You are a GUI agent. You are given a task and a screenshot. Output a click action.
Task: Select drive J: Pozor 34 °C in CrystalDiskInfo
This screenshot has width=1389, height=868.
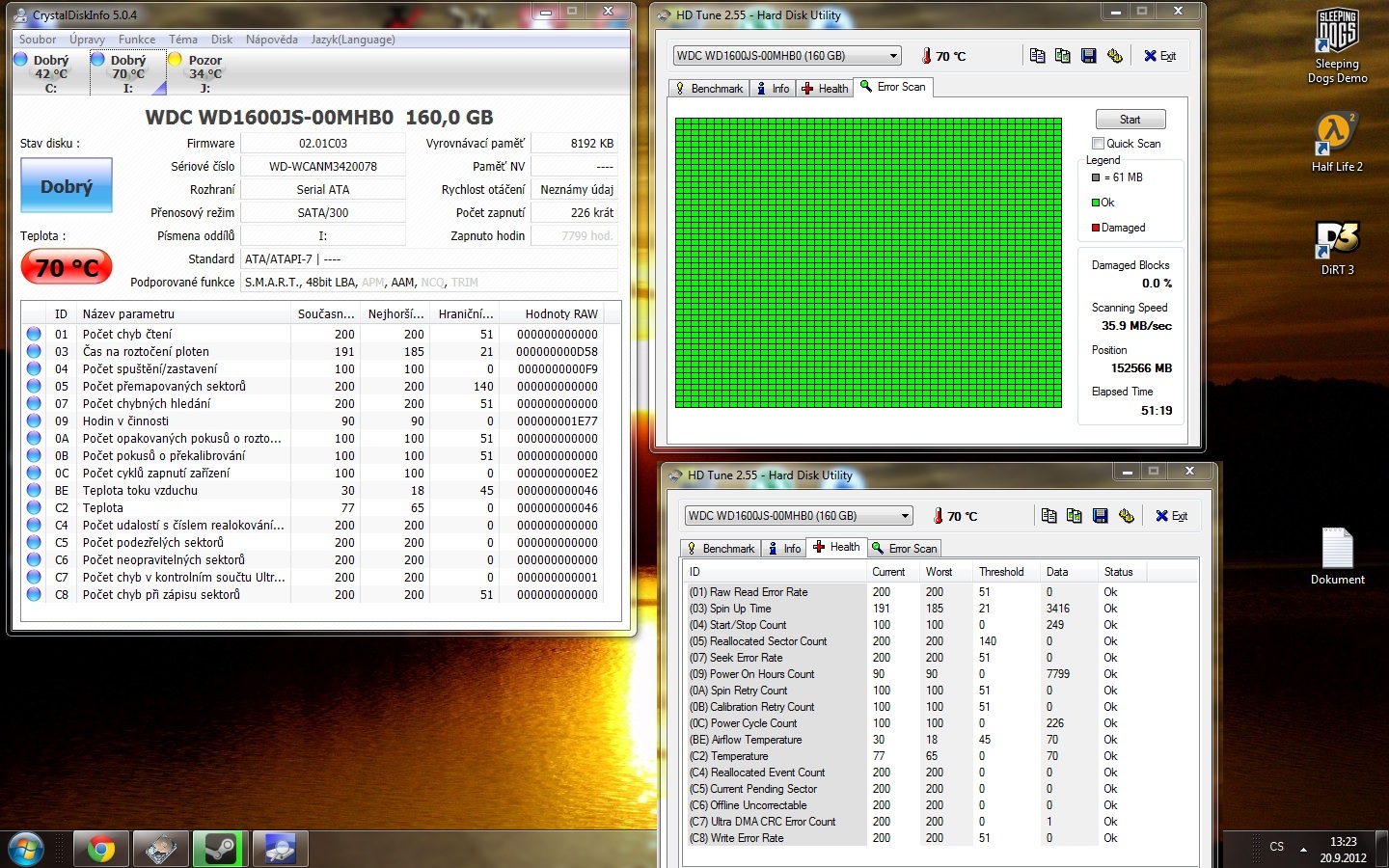coord(204,73)
